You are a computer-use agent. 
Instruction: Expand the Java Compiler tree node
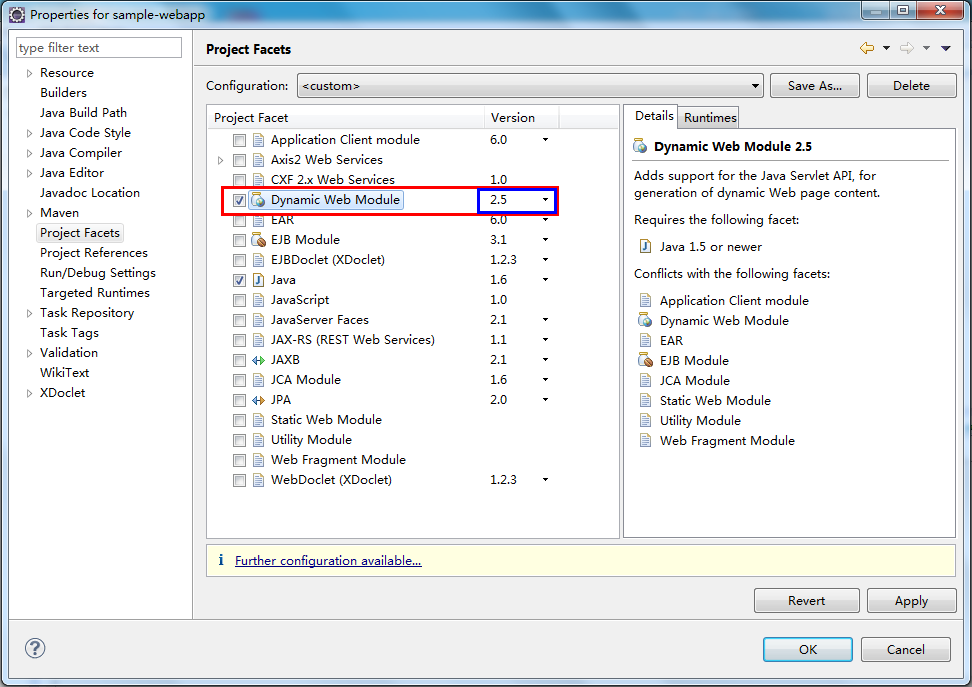coord(29,153)
